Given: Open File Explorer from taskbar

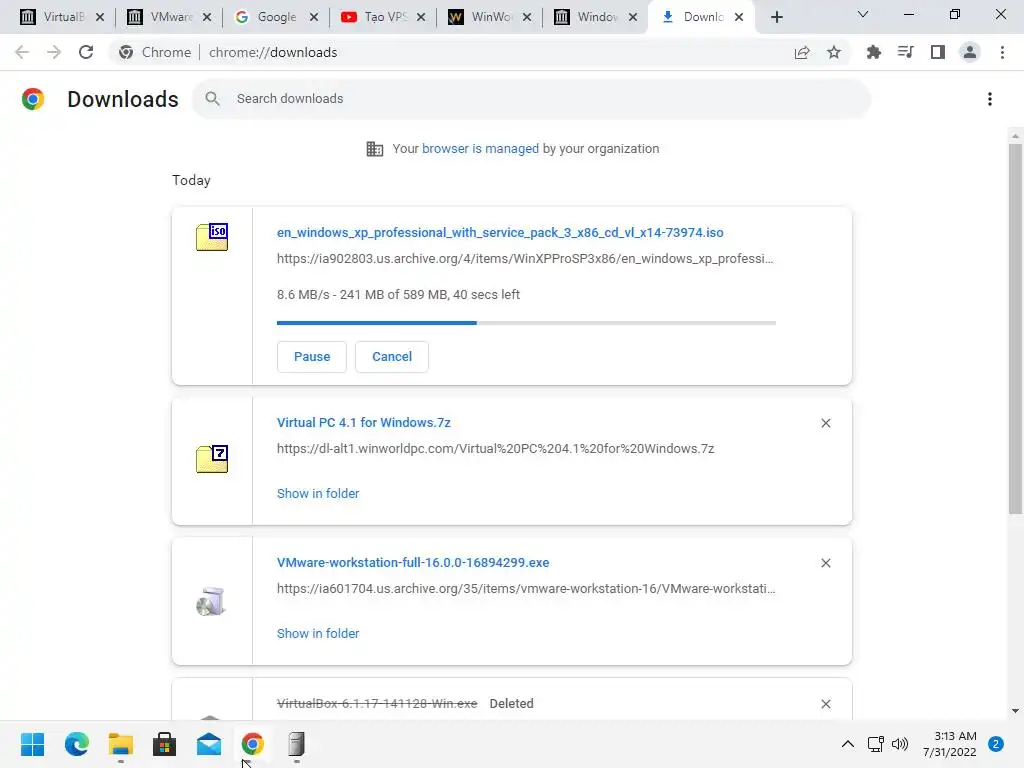Looking at the screenshot, I should tap(121, 744).
